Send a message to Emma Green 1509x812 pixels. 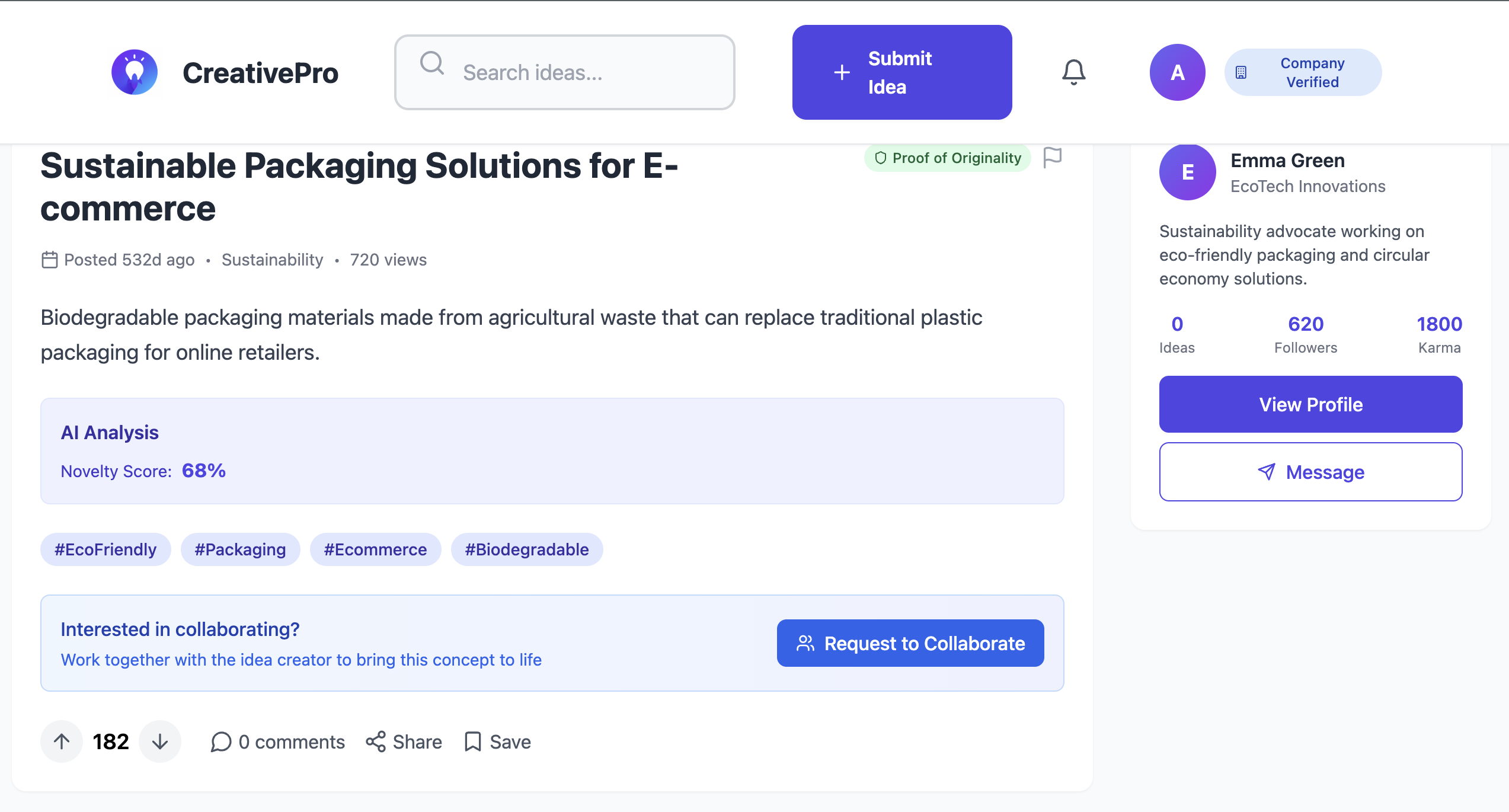tap(1310, 472)
